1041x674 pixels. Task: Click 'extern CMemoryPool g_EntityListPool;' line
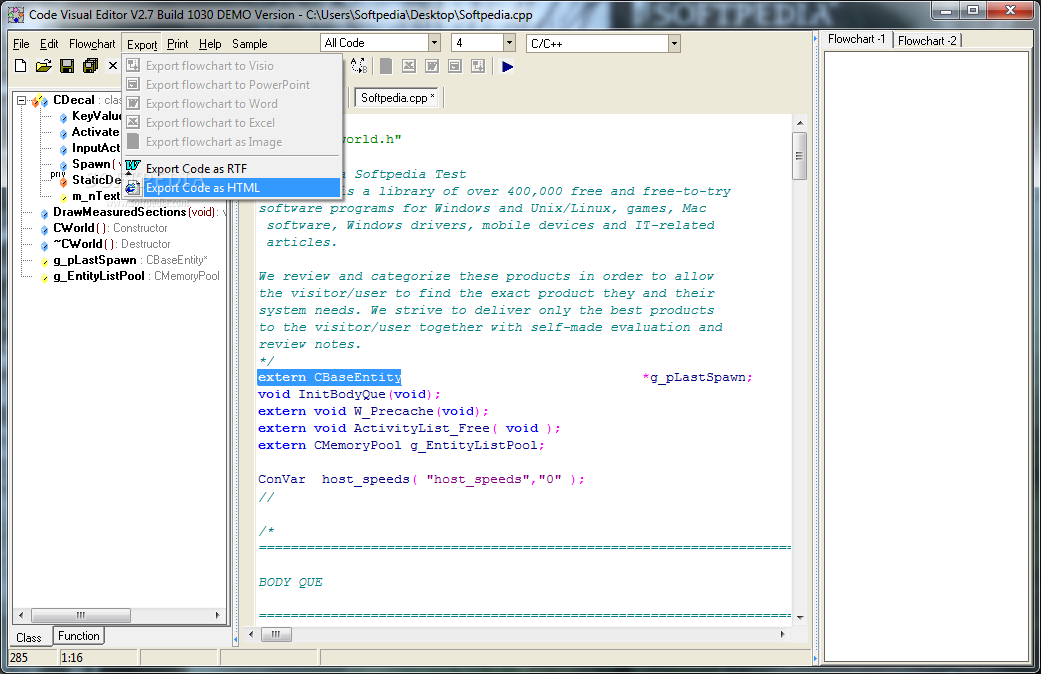pos(402,446)
